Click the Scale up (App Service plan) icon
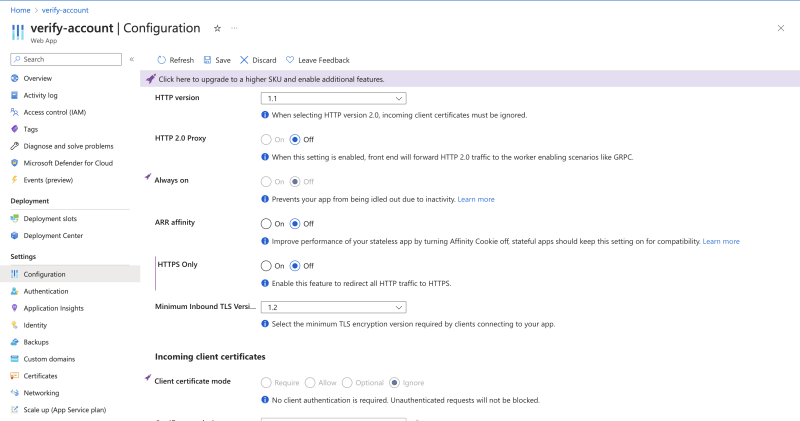 pos(14,409)
